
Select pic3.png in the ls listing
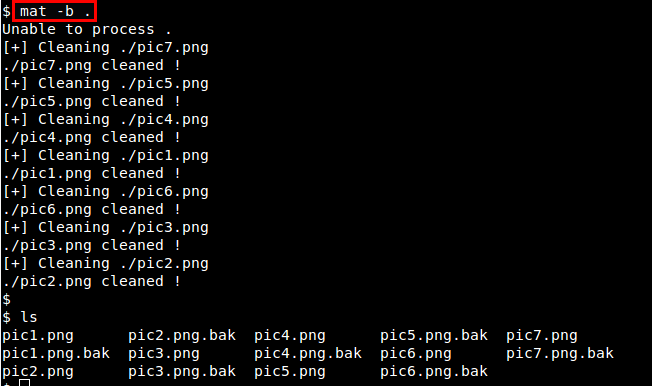pos(164,354)
